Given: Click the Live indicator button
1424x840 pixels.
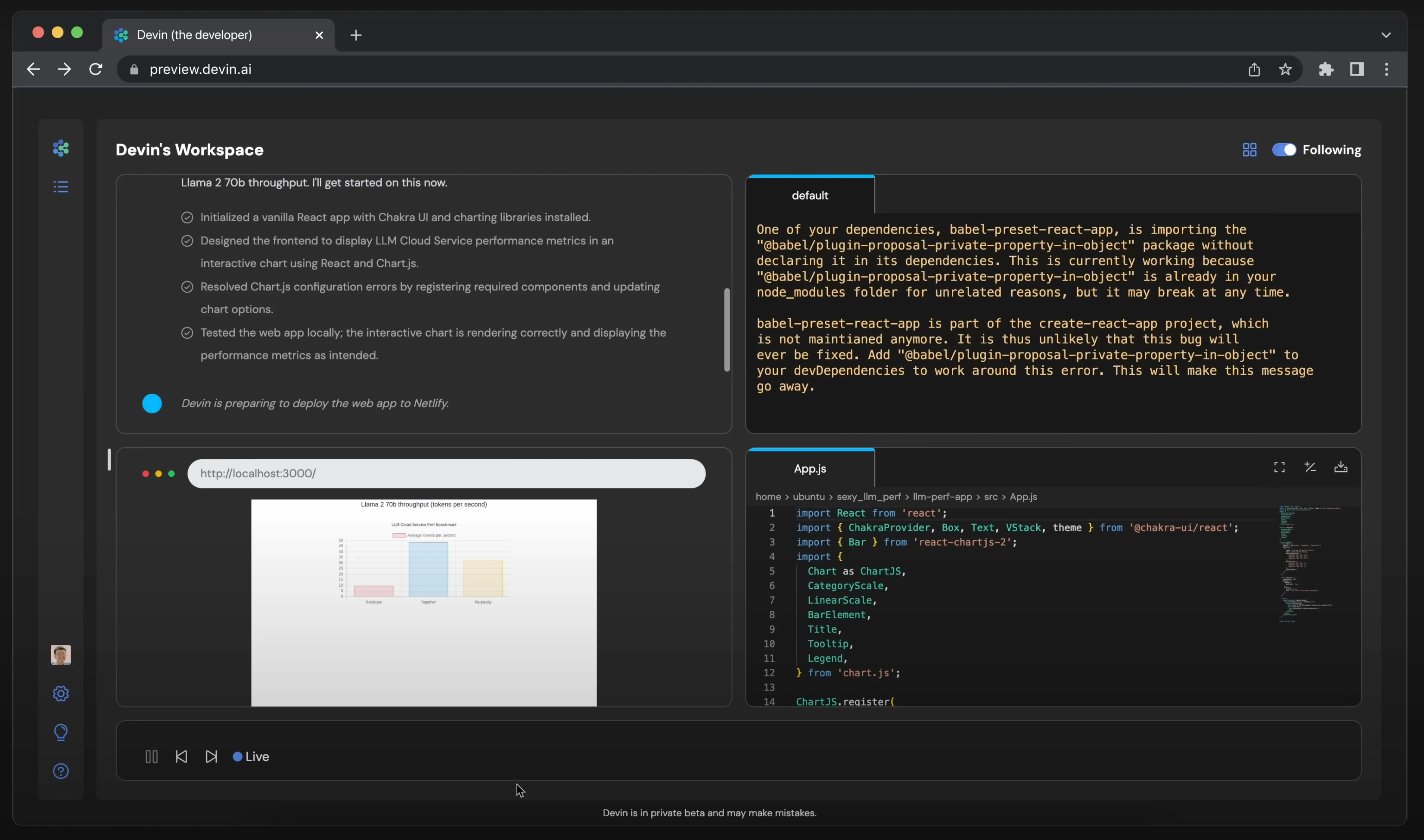Looking at the screenshot, I should pos(251,757).
